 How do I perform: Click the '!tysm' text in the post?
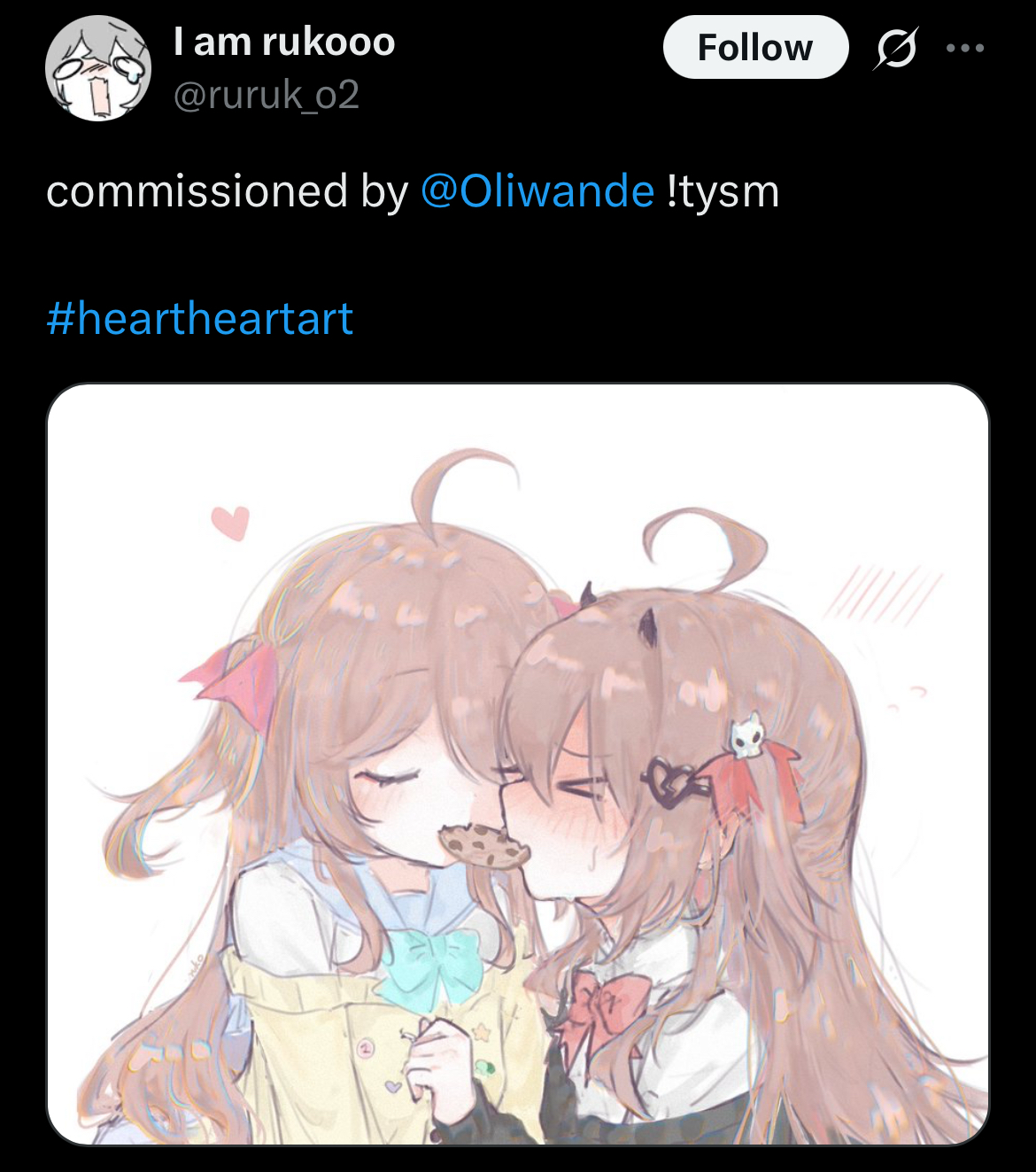point(723,190)
